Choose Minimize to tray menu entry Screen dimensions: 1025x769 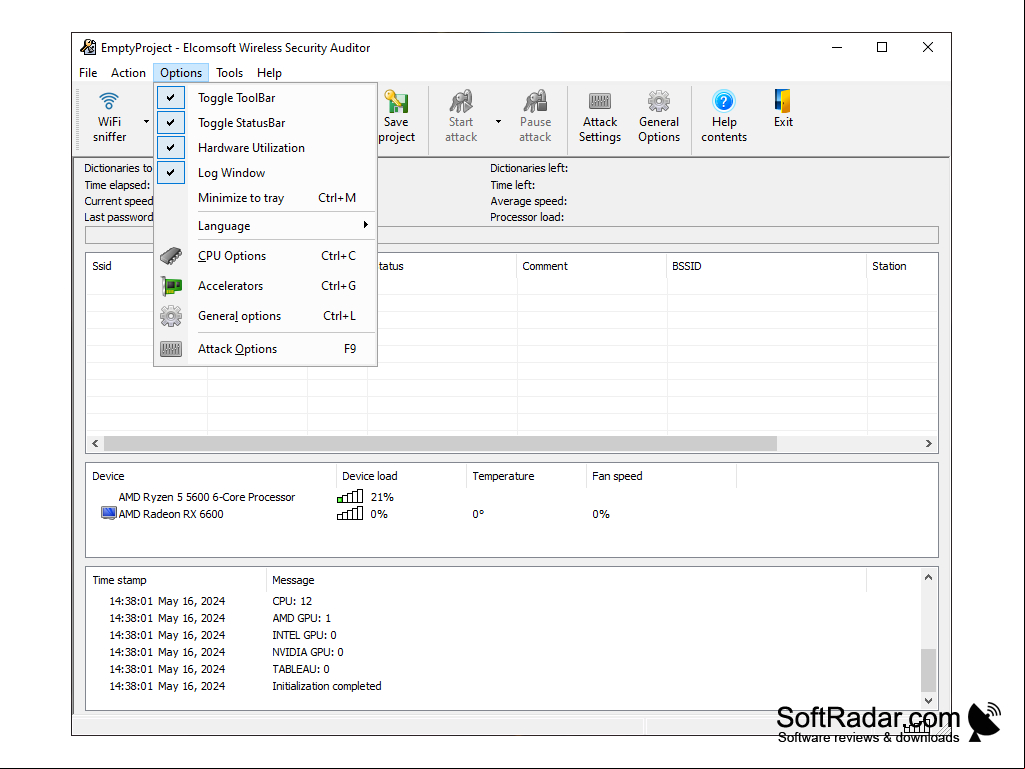point(266,197)
